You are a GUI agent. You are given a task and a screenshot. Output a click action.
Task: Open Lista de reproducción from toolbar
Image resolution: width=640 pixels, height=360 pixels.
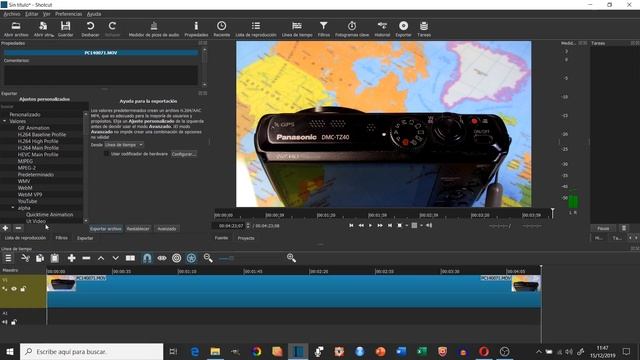coord(256,29)
